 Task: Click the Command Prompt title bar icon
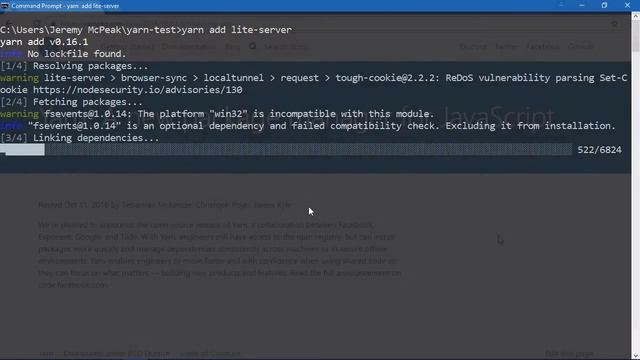pyautogui.click(x=4, y=6)
